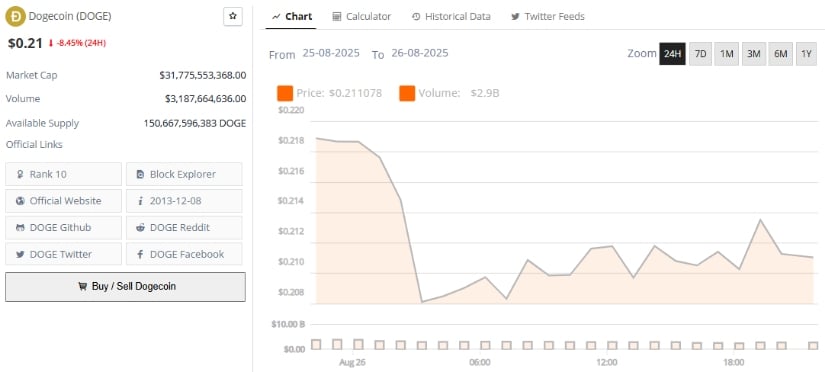This screenshot has height=372, width=825.
Task: Open the DOGE Twitter link
Action: click(63, 254)
